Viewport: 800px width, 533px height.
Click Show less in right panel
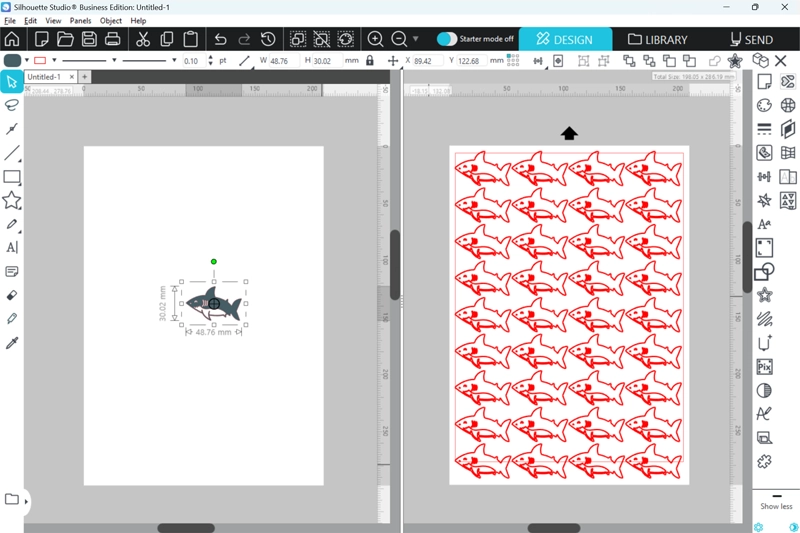(x=775, y=506)
